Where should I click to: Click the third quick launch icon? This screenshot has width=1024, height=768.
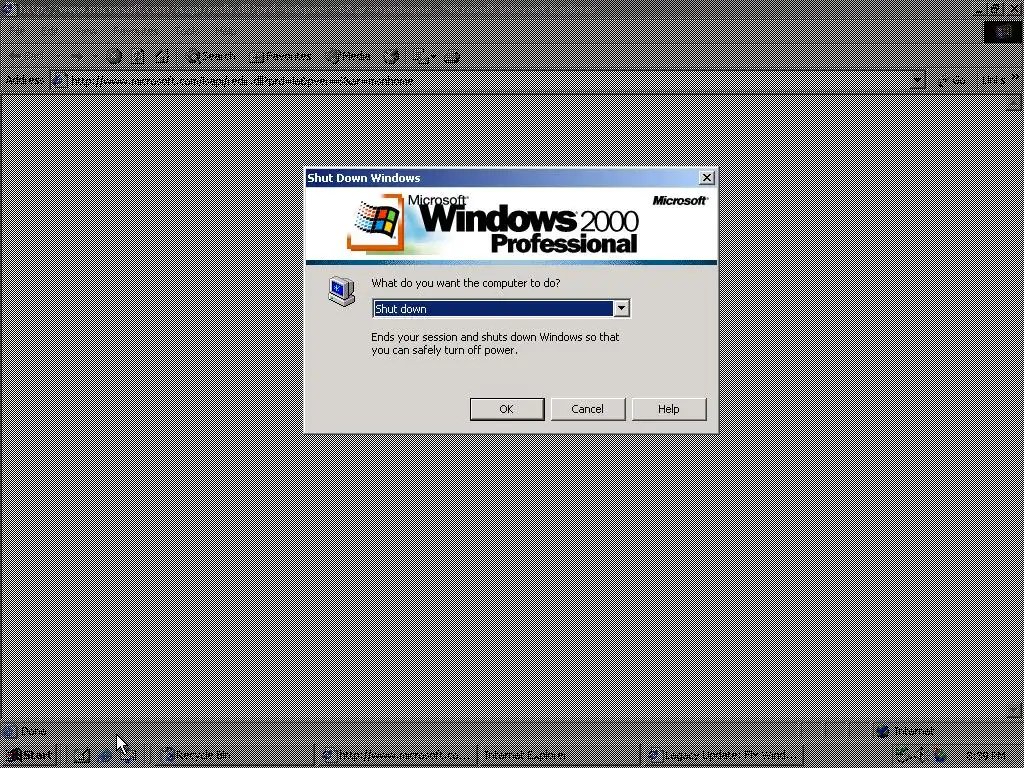(x=127, y=755)
